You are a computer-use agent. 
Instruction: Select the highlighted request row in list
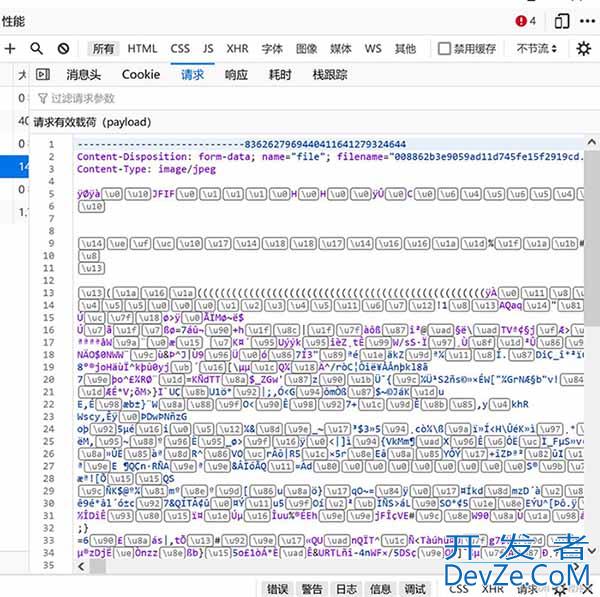pos(15,166)
